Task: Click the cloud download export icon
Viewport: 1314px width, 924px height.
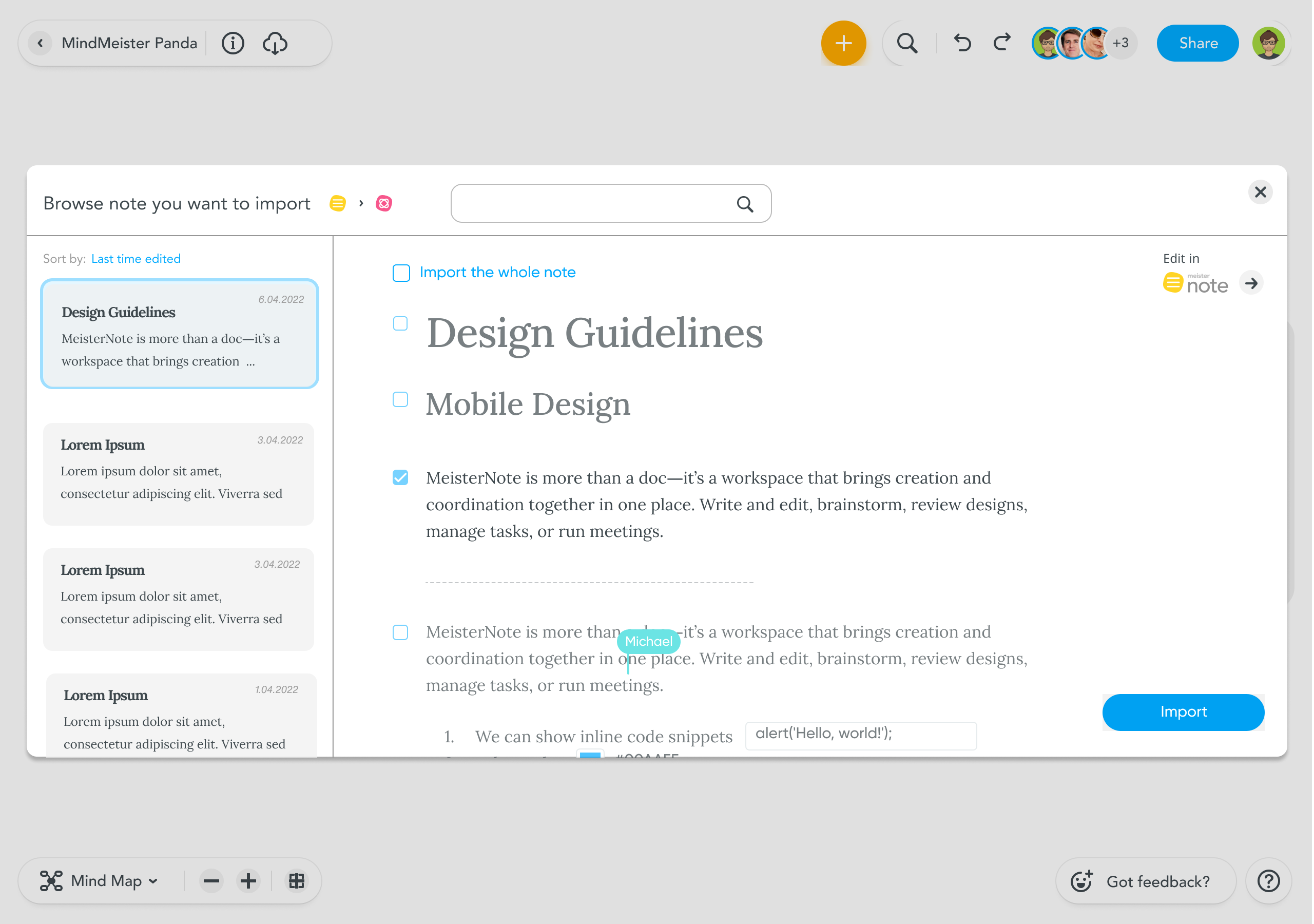Action: coord(275,44)
